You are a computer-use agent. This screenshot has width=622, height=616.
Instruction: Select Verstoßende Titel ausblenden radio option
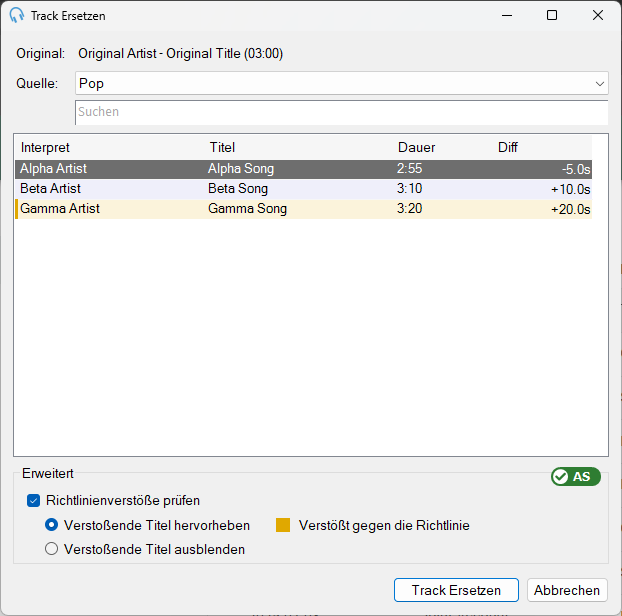click(52, 549)
